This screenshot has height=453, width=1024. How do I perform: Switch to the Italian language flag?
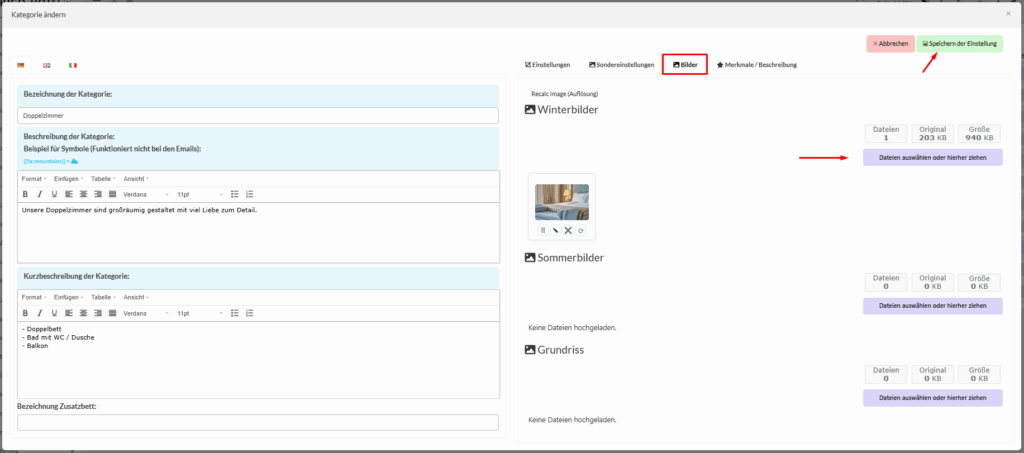pyautogui.click(x=72, y=65)
